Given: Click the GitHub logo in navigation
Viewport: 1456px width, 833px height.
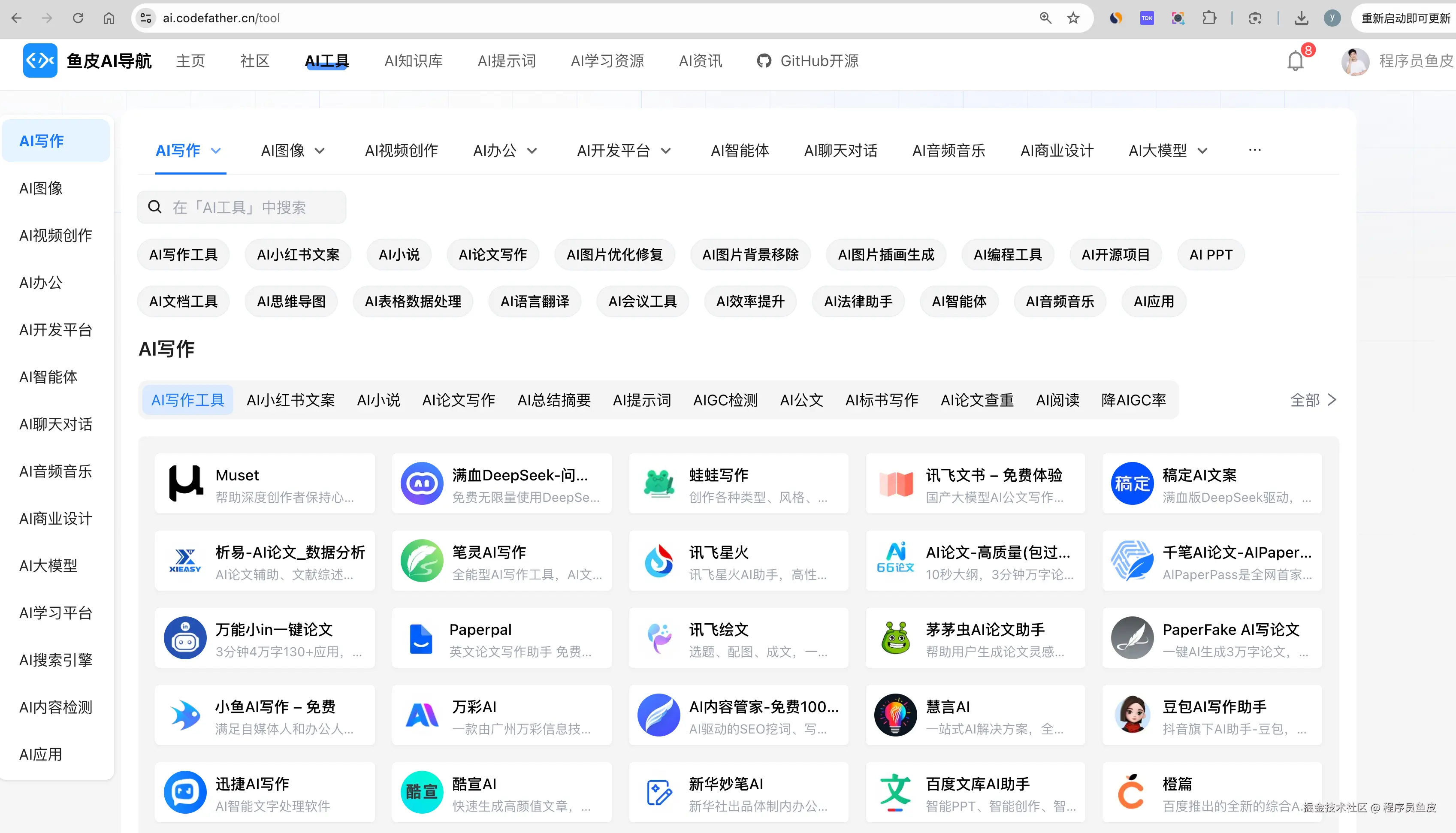Looking at the screenshot, I should pyautogui.click(x=764, y=60).
